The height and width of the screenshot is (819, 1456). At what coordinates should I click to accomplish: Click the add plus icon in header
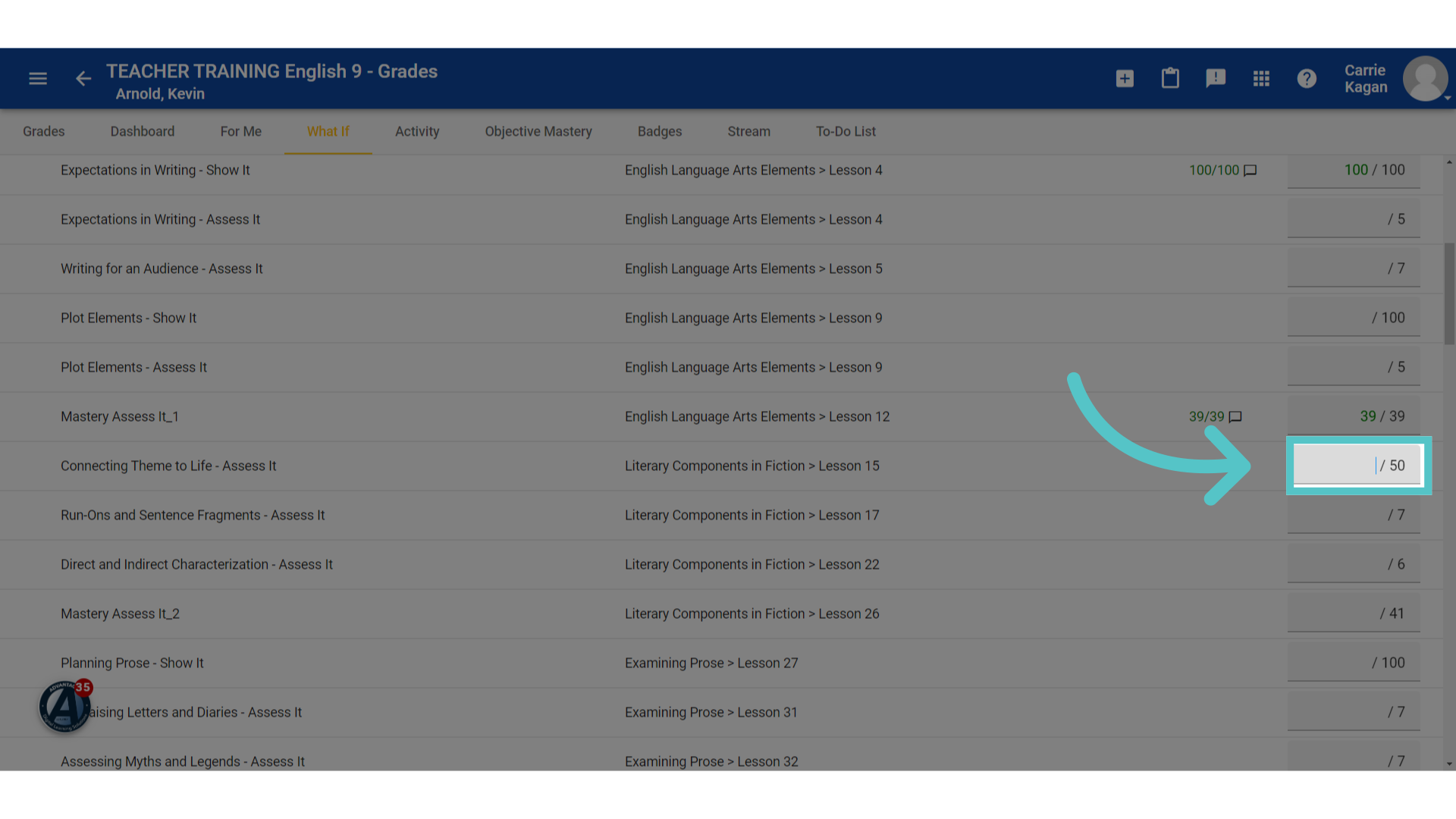pyautogui.click(x=1125, y=79)
